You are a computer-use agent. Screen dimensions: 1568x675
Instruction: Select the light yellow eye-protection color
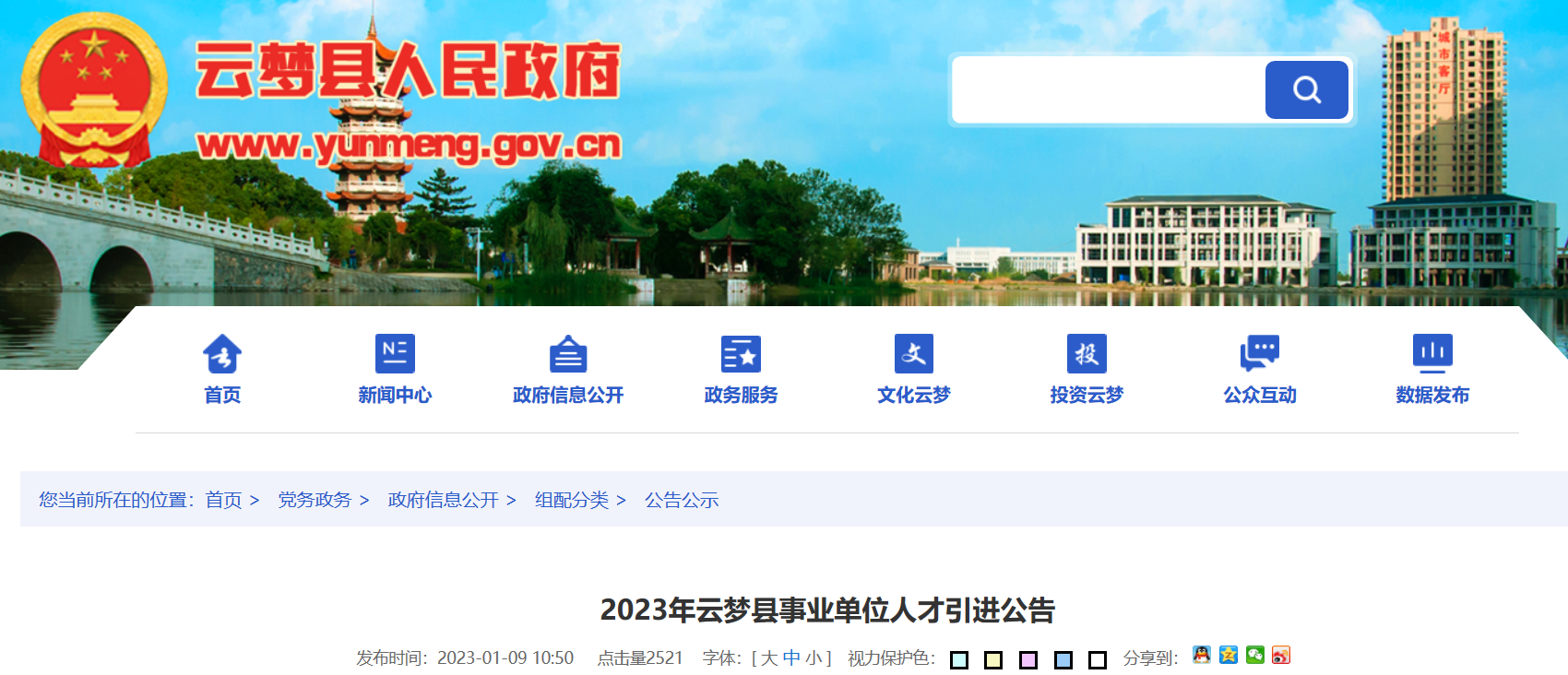click(x=993, y=660)
